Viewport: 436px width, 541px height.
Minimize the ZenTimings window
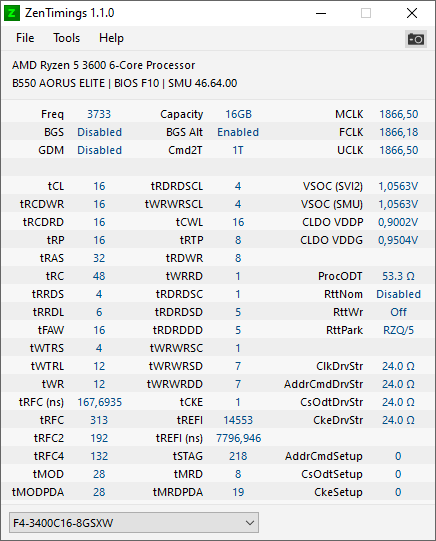pyautogui.click(x=321, y=13)
